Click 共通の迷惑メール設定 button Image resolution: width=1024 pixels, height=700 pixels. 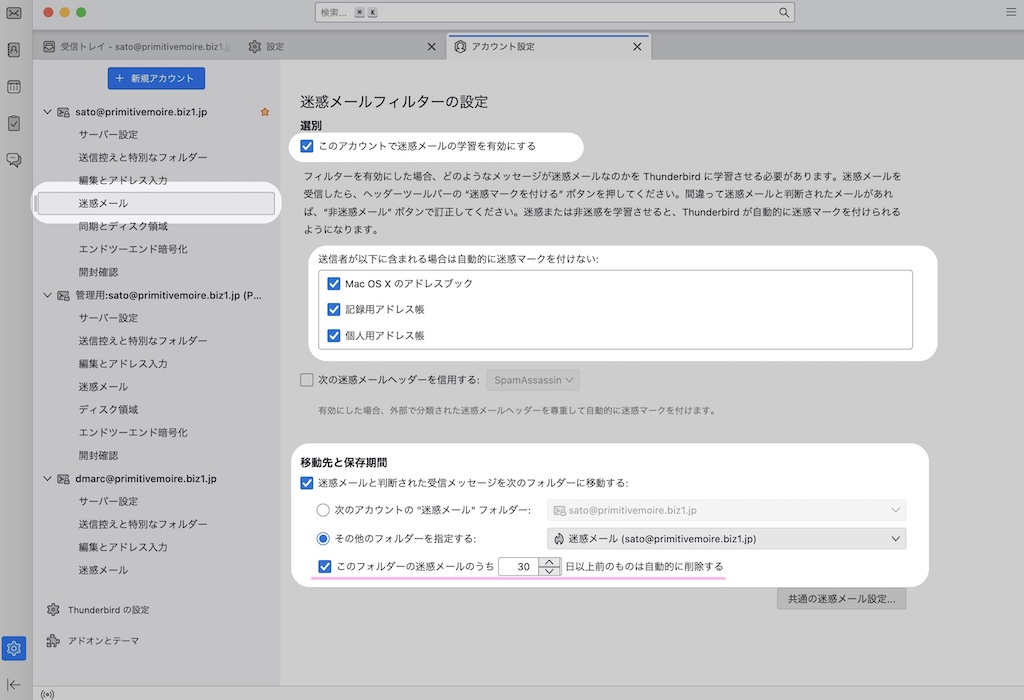click(841, 600)
